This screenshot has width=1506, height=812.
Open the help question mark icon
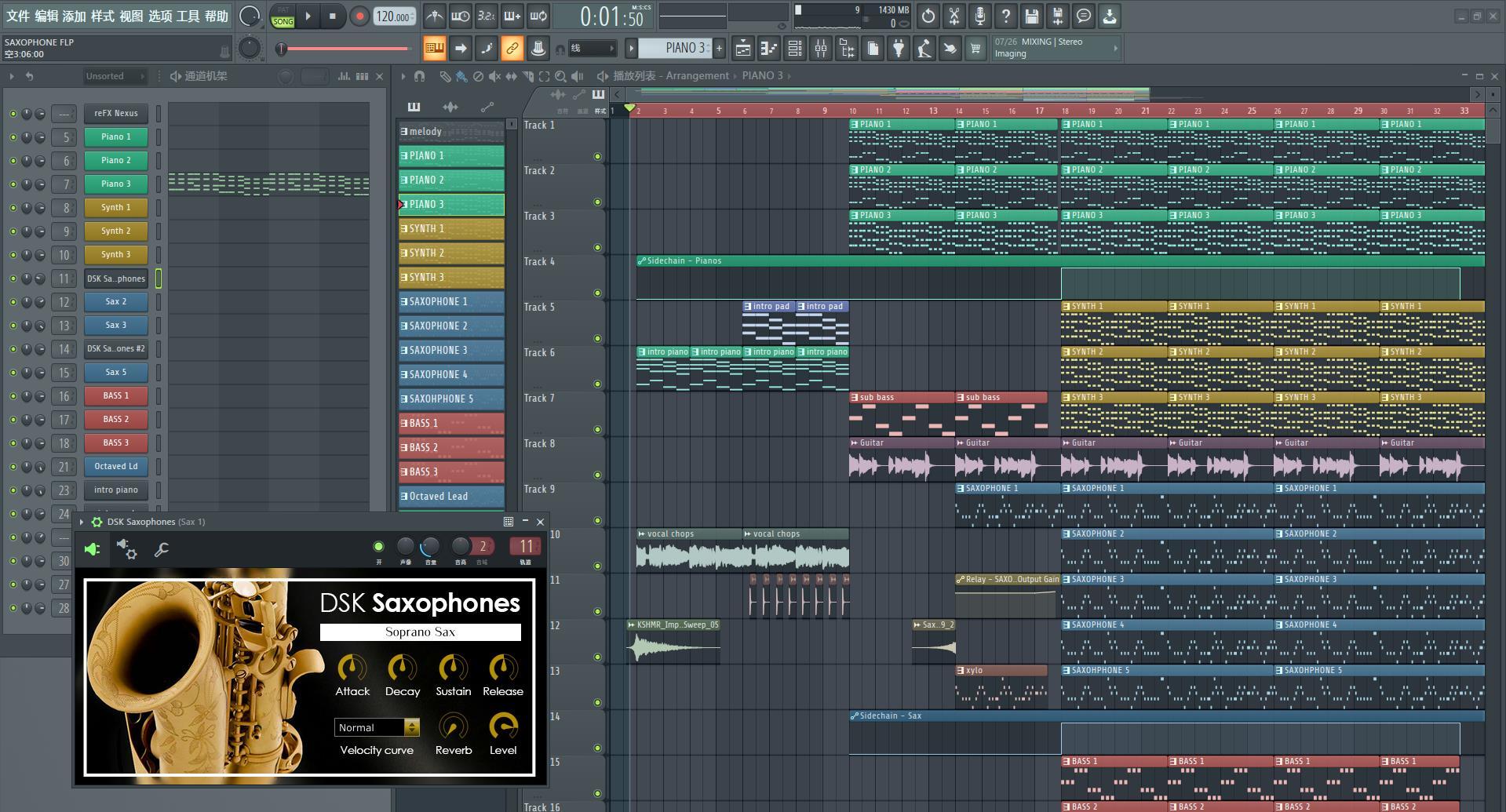(1006, 16)
